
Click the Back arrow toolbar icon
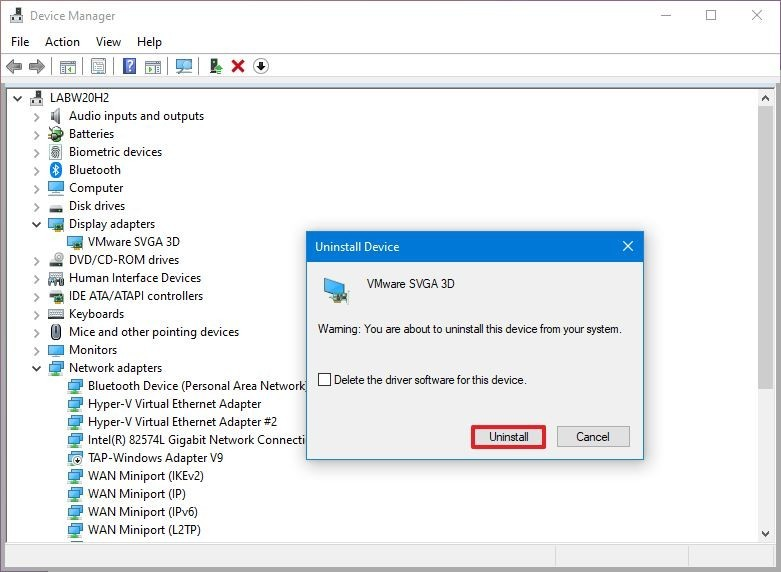[14, 66]
